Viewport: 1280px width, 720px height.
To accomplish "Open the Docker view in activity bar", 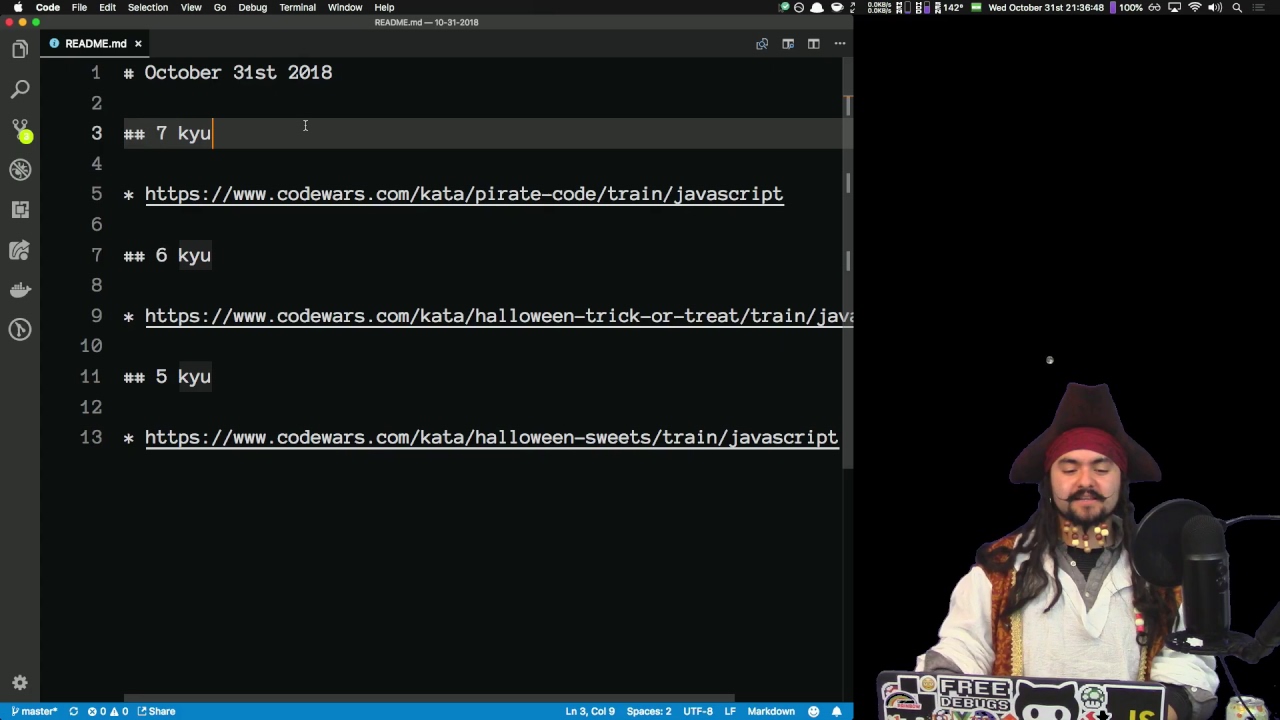I will coord(20,290).
